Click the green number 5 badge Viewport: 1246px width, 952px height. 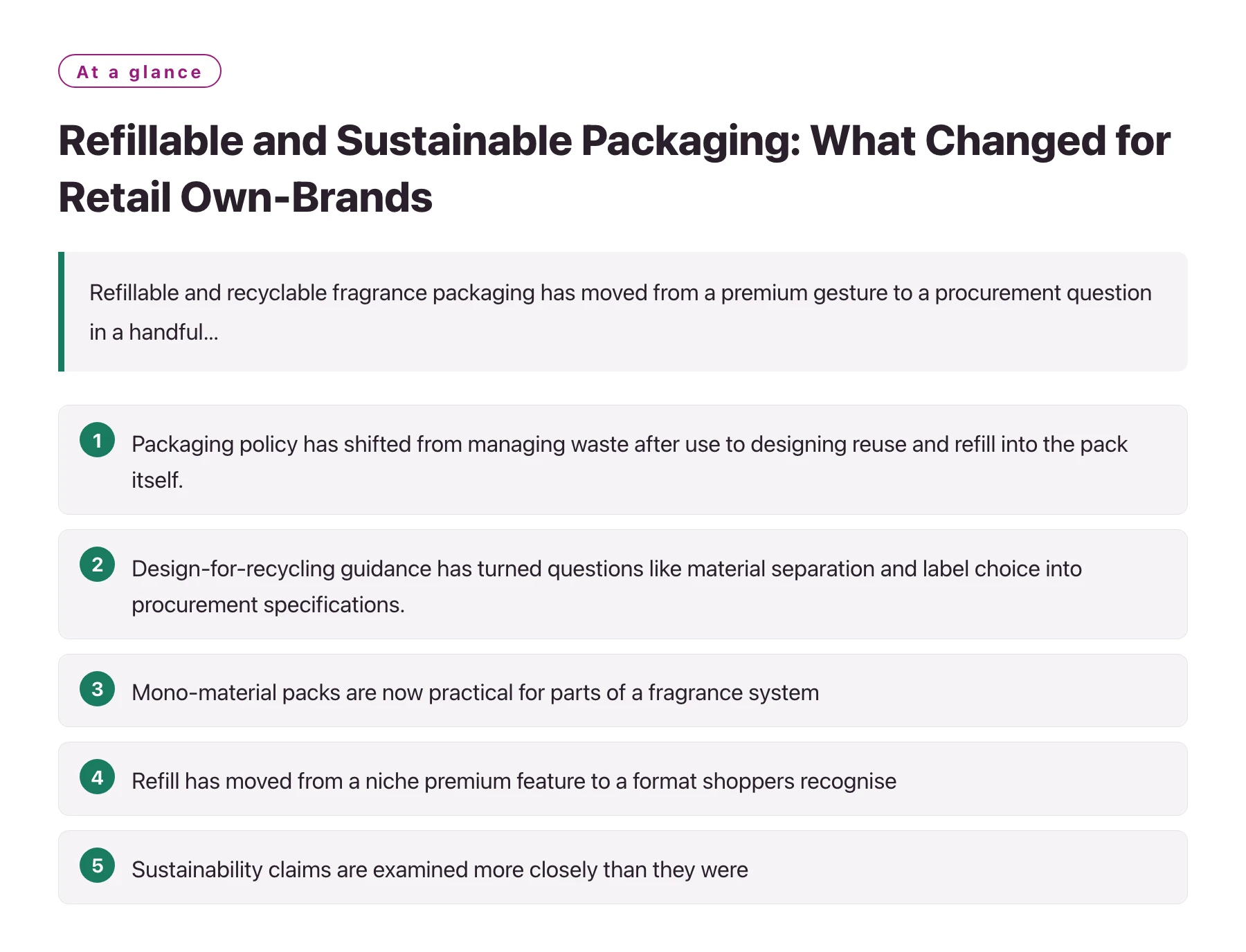pyautogui.click(x=97, y=866)
